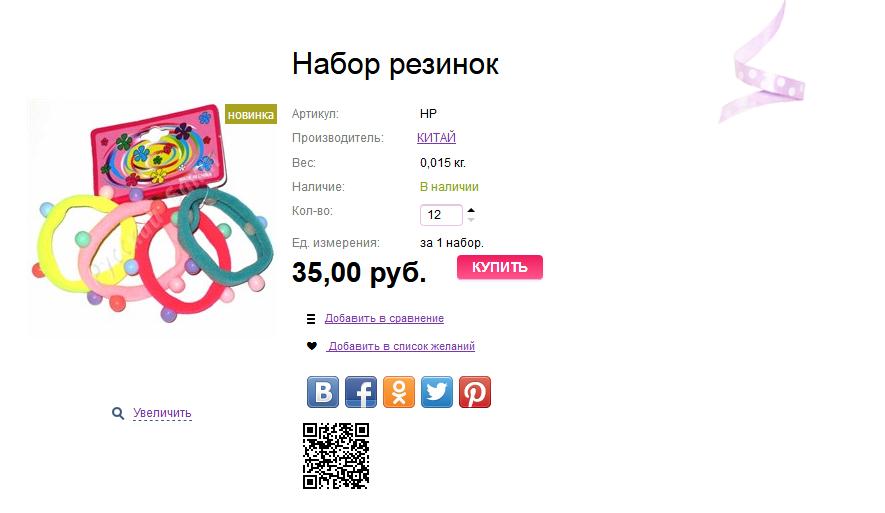885x513 pixels.
Task: Click the quantity field showing 12
Action: pyautogui.click(x=441, y=215)
